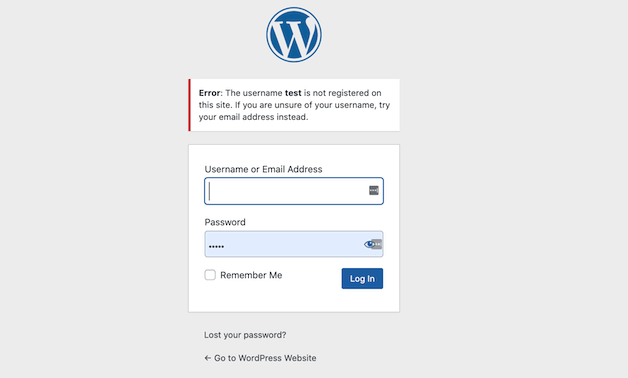
Task: Show password with the eye icon
Action: 369,244
